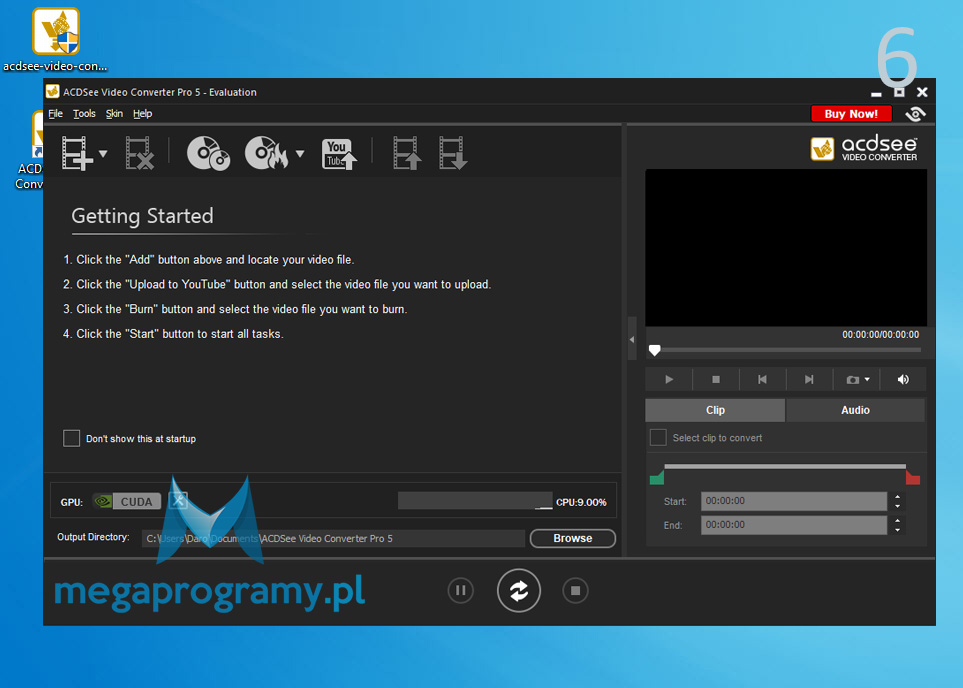This screenshot has width=963, height=688.
Task: Click the Add video file icon
Action: click(77, 153)
